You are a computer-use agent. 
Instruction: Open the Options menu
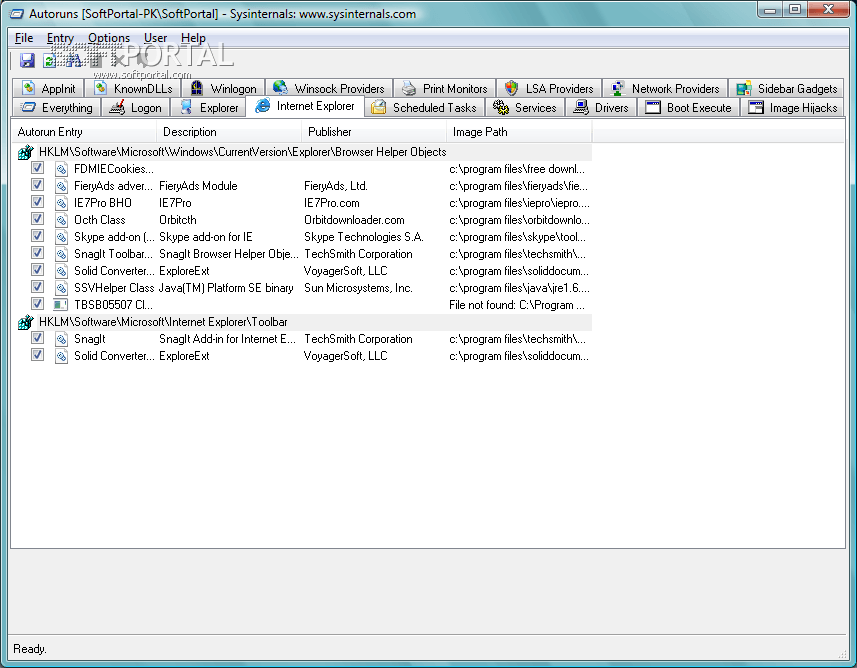point(109,38)
